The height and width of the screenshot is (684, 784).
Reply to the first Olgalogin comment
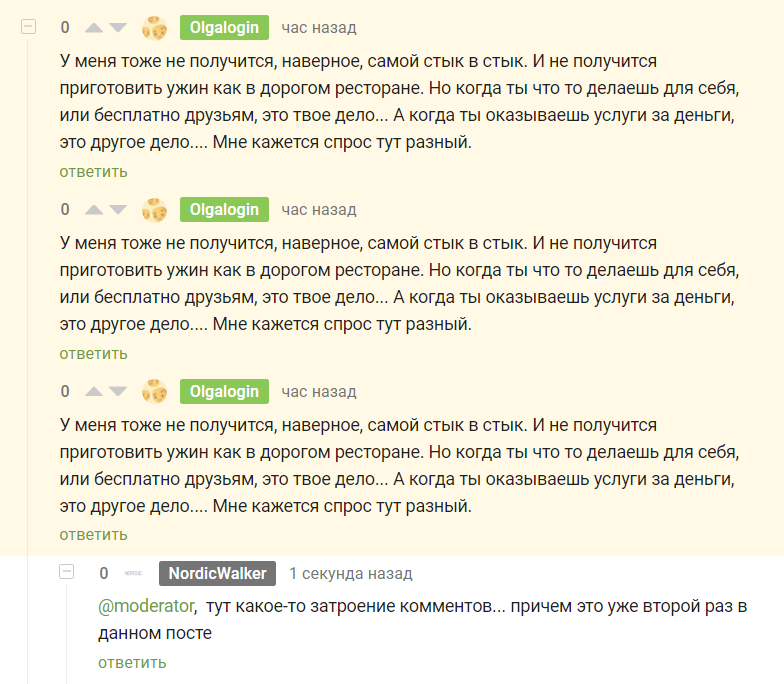(93, 171)
